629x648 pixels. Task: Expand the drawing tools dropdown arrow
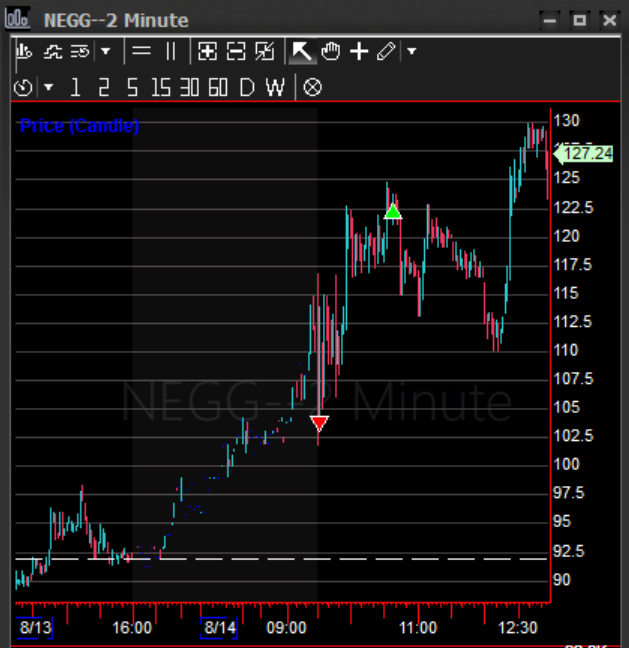[x=412, y=52]
